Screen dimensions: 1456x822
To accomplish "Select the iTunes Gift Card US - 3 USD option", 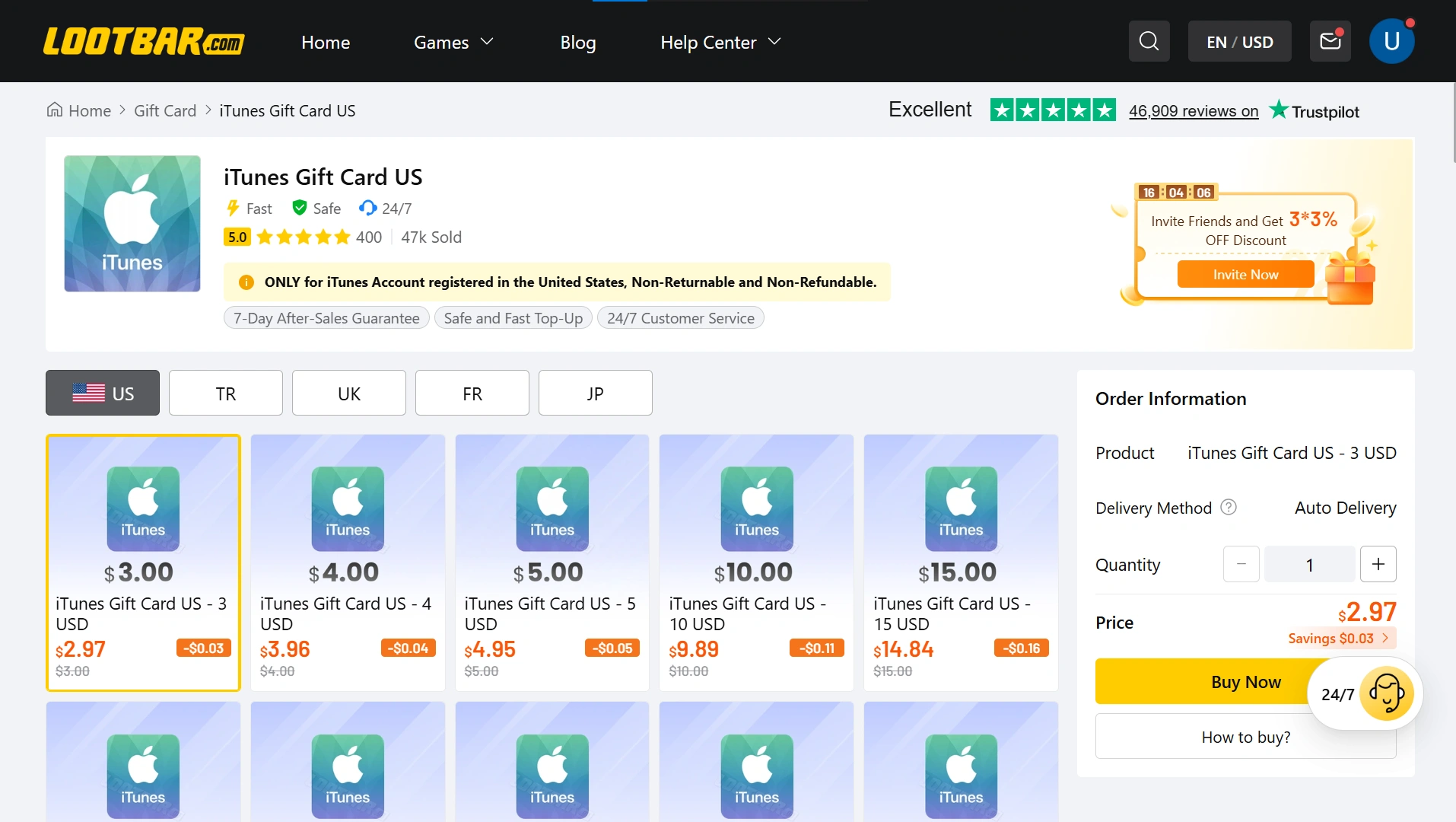I will [x=143, y=562].
